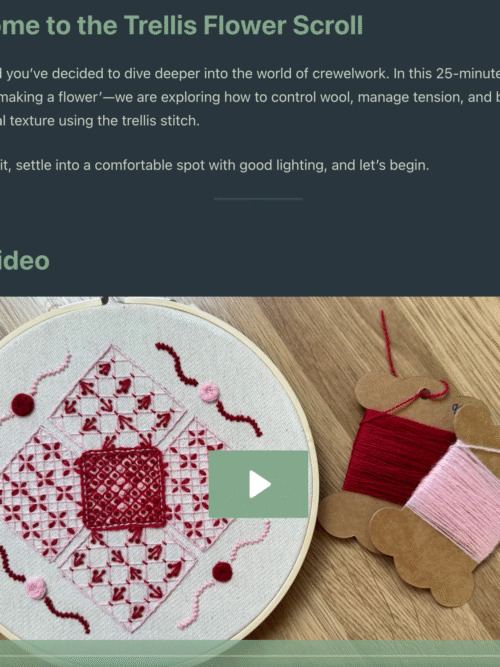Image resolution: width=500 pixels, height=667 pixels.
Task: Click the green video control bar
Action: (x=250, y=653)
